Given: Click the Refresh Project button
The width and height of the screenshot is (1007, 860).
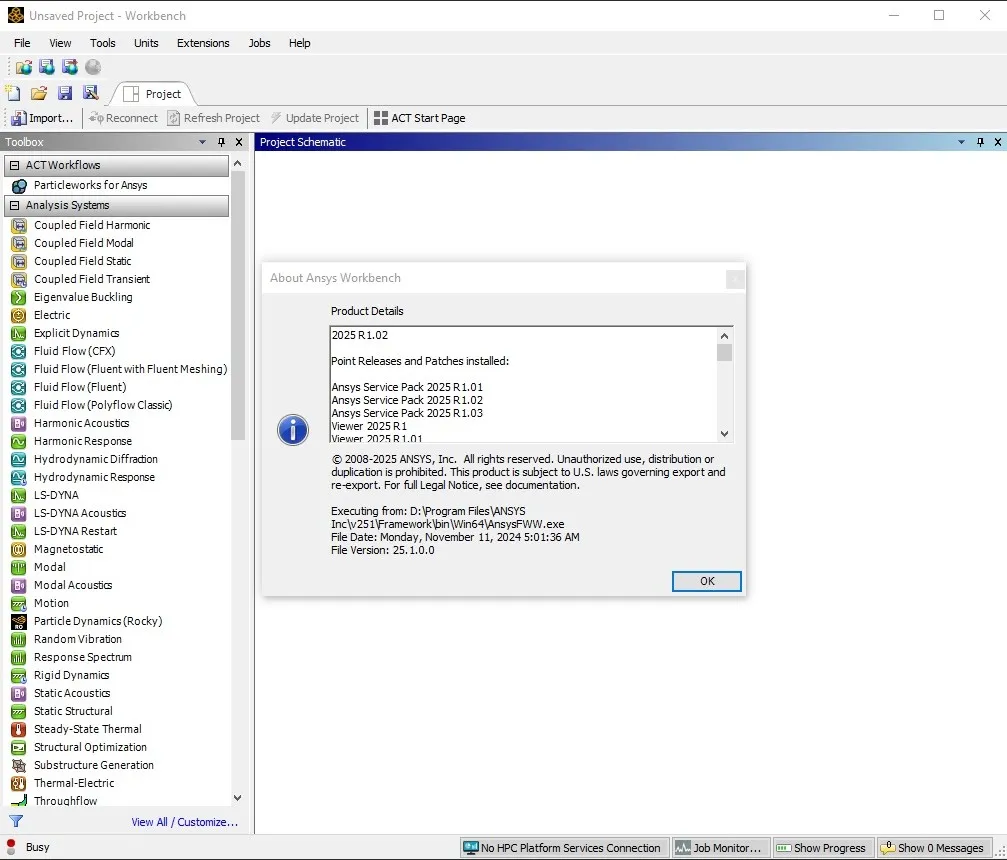Looking at the screenshot, I should pyautogui.click(x=214, y=118).
